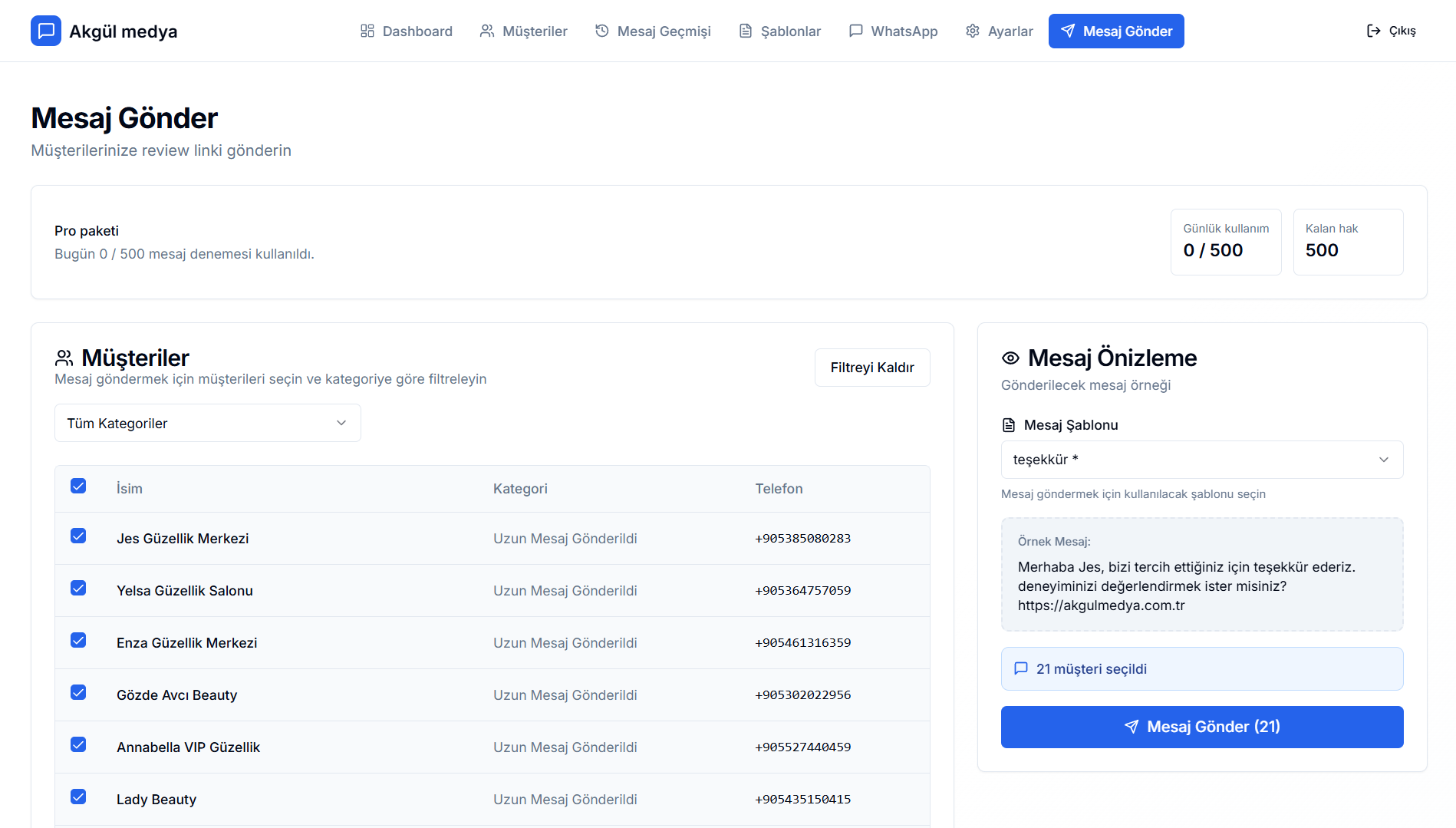Click the document icon beside Mesaj Şablonu

[x=1009, y=425]
